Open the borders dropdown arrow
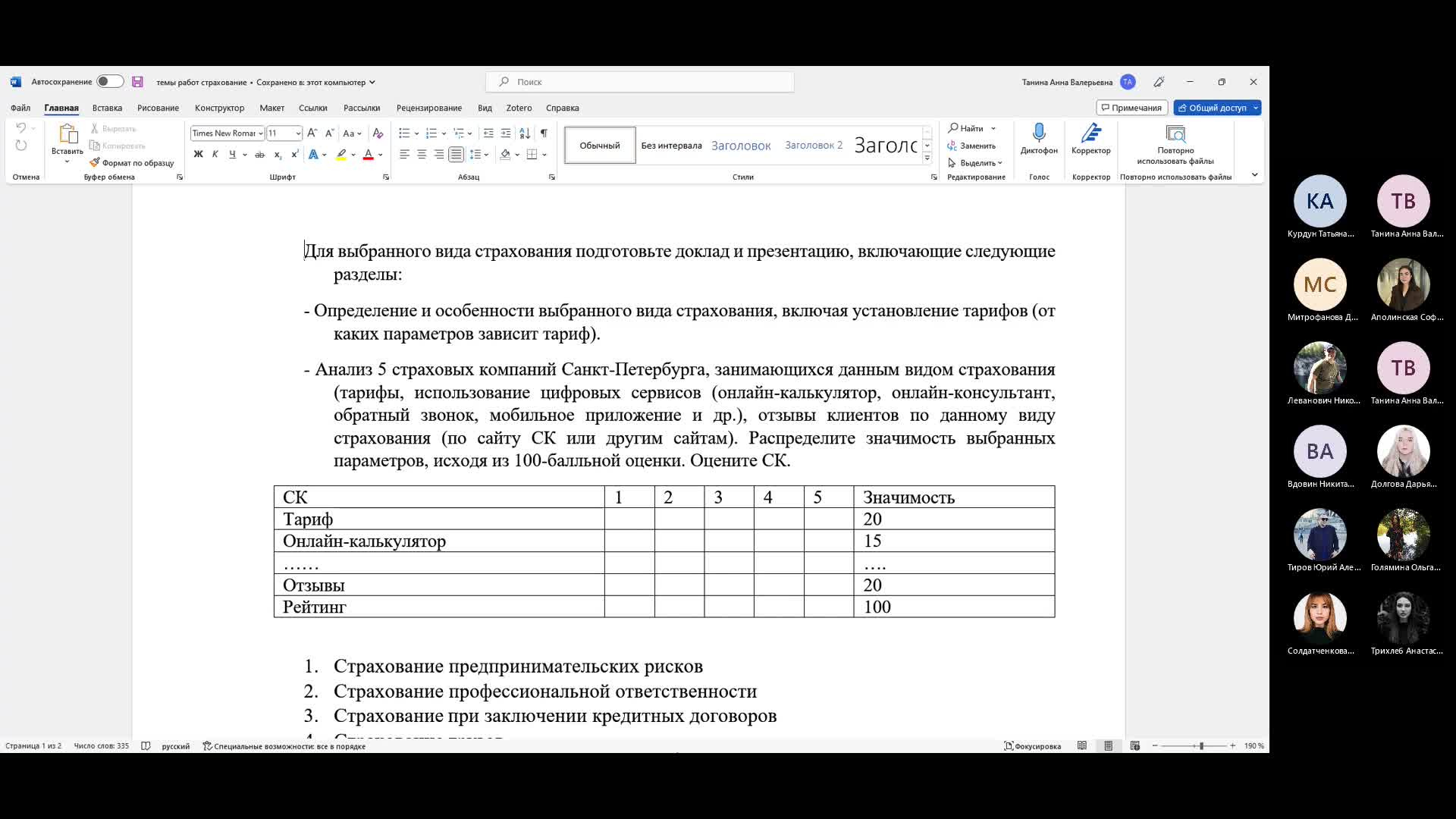1456x819 pixels. [544, 155]
